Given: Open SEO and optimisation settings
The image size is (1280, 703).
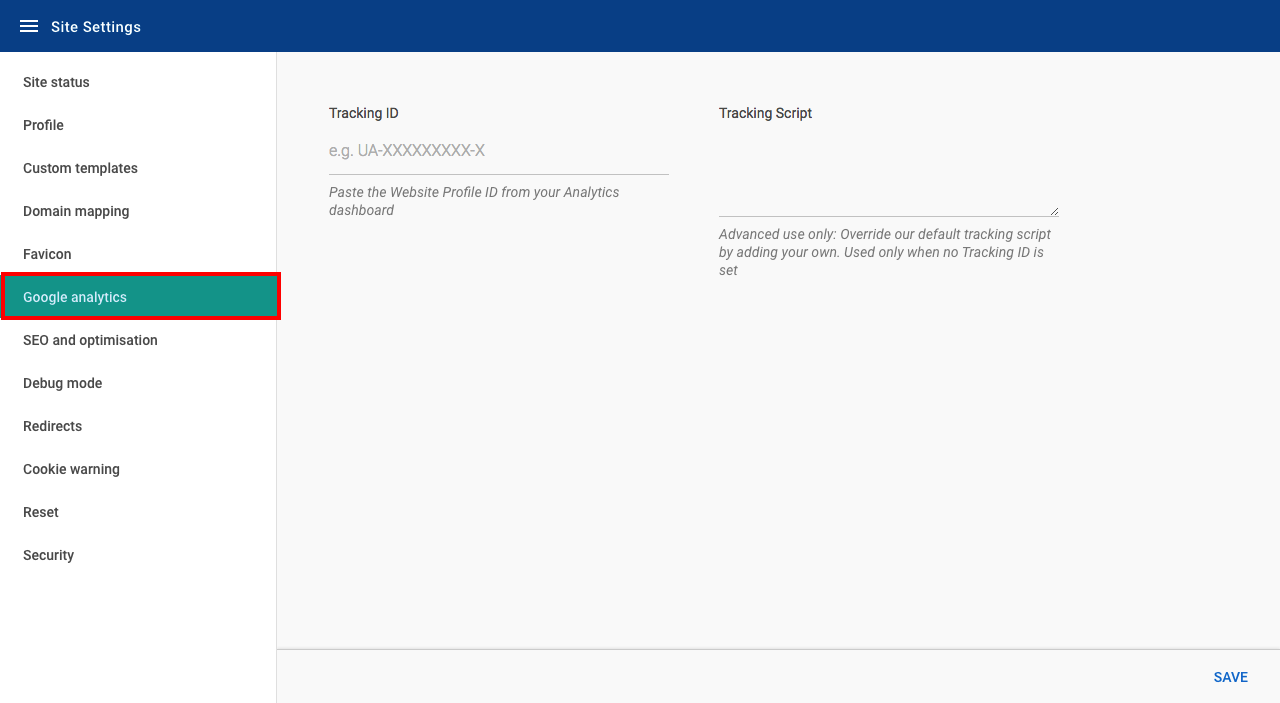Looking at the screenshot, I should (x=138, y=340).
